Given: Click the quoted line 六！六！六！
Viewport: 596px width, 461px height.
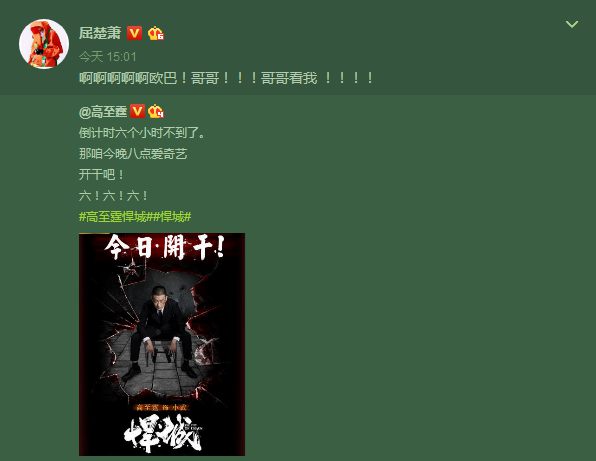Looking at the screenshot, I should coord(113,196).
